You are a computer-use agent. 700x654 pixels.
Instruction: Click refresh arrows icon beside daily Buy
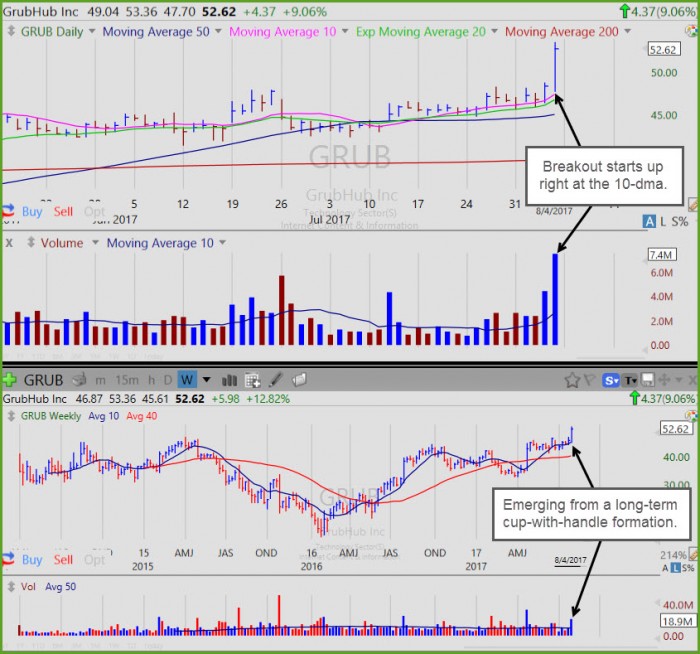point(8,211)
